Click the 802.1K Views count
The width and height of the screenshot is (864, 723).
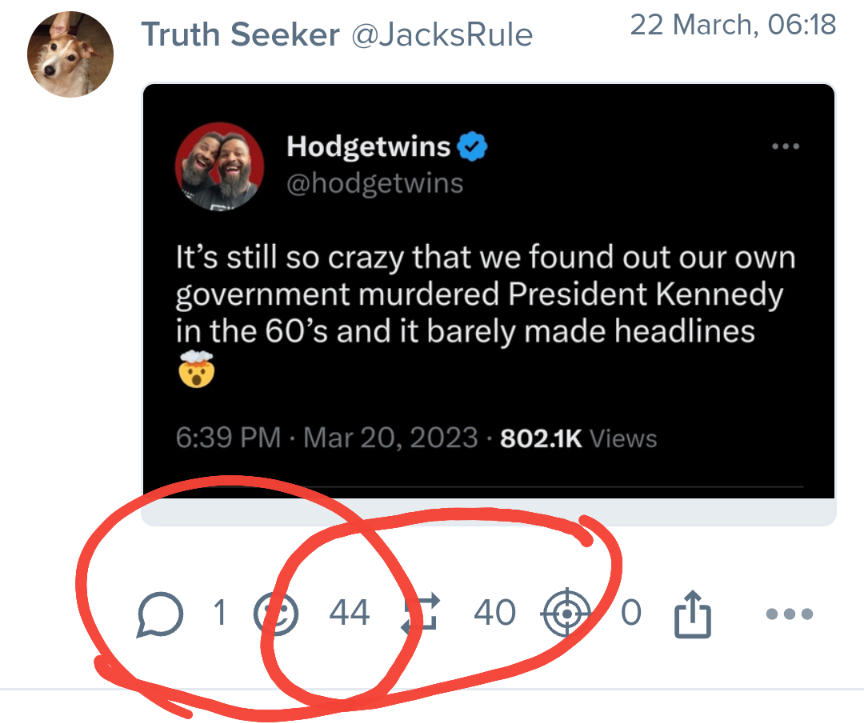pos(578,438)
